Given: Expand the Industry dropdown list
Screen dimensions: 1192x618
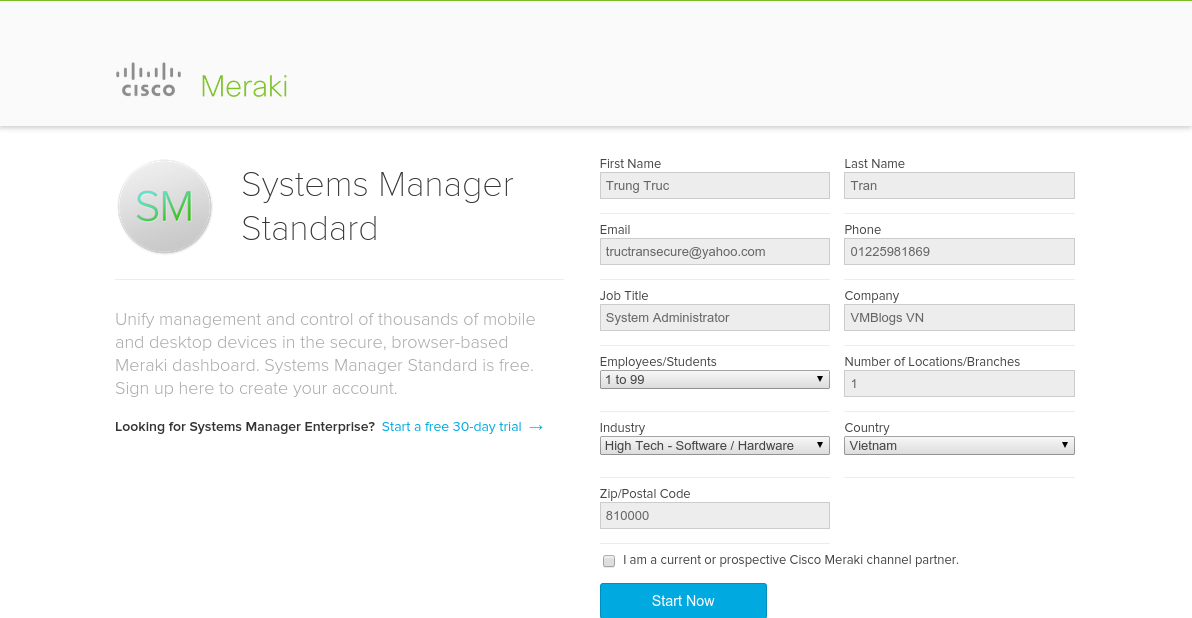Looking at the screenshot, I should [x=714, y=446].
